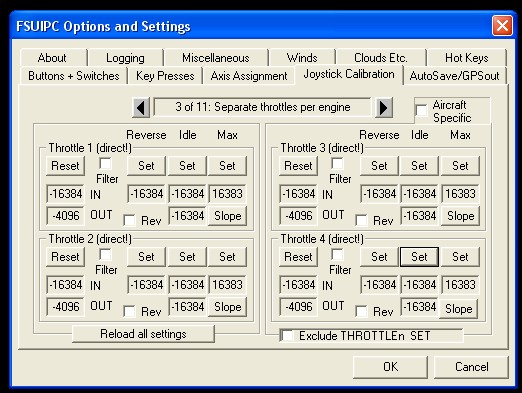The width and height of the screenshot is (522, 393).
Task: Go to previous calibration page arrow
Action: coord(141,108)
